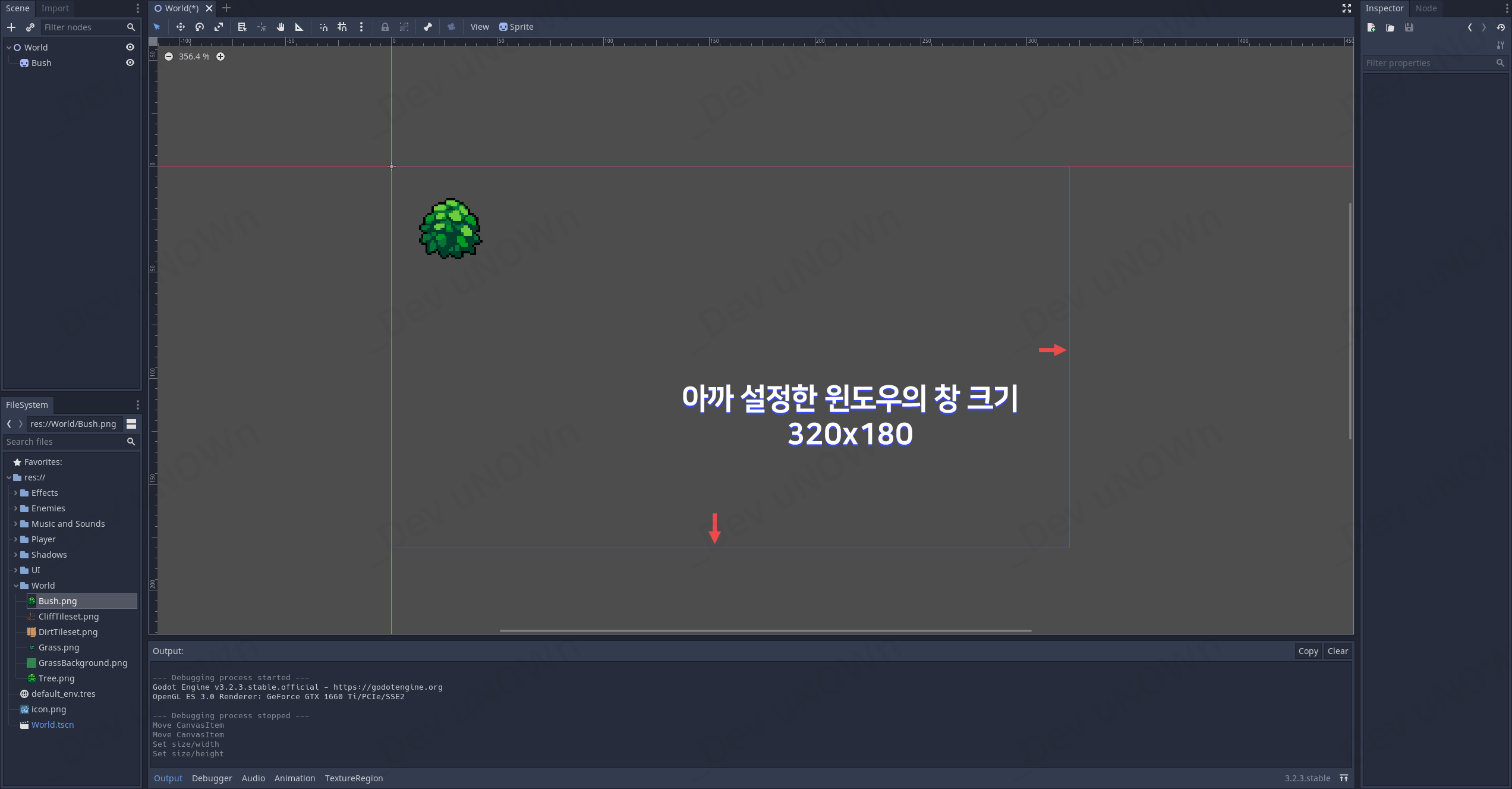
Task: Select the Scale mode tool
Action: pyautogui.click(x=219, y=27)
